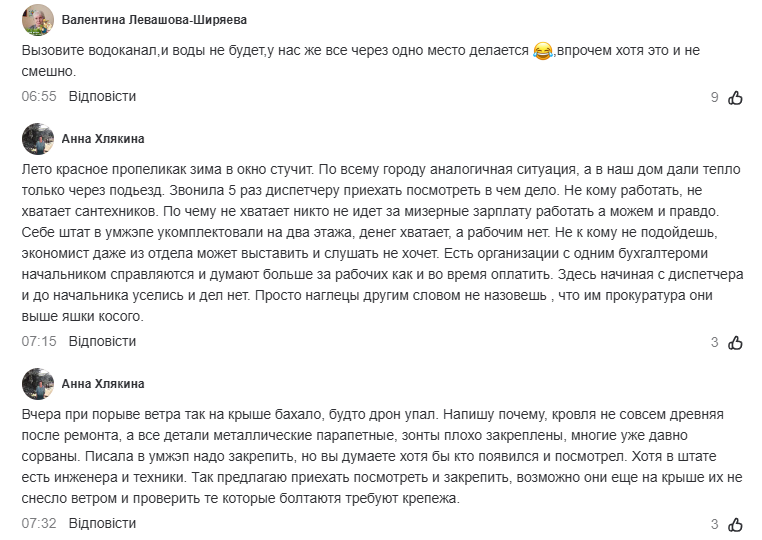Click Анна Хлякина's name above 'Вчера при порыве' comment
The height and width of the screenshot is (540, 762).
click(103, 384)
